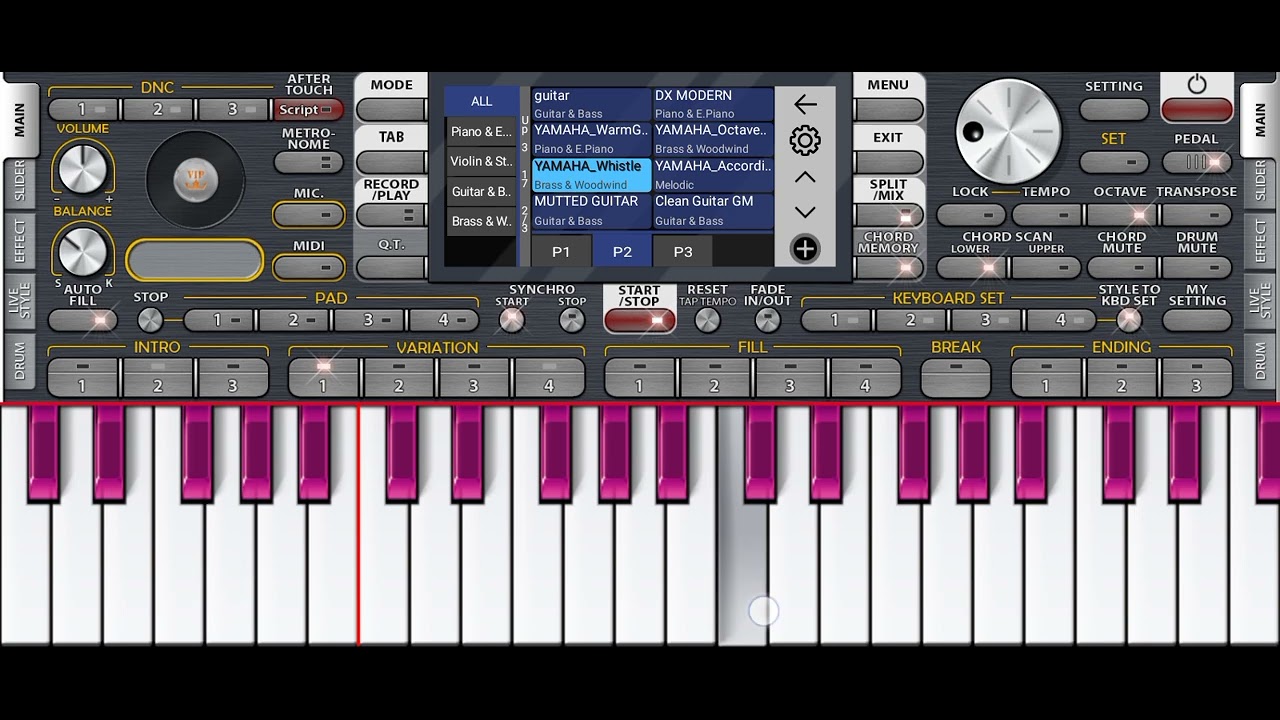Click the down chevron in sound list
This screenshot has width=1280, height=720.
pos(805,212)
